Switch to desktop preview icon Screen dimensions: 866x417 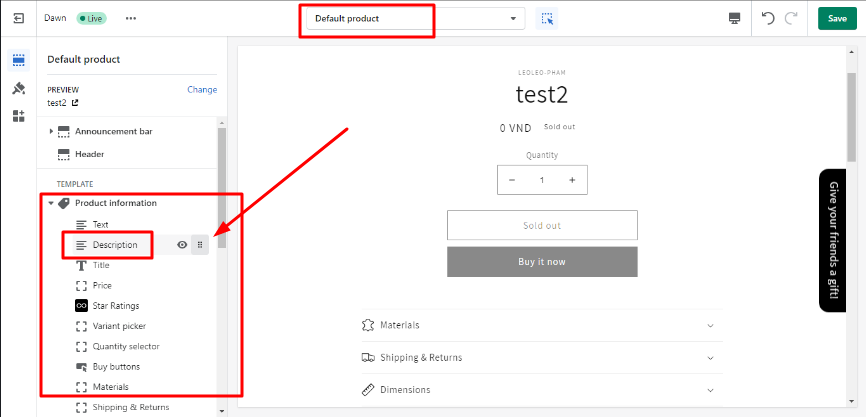pos(735,18)
